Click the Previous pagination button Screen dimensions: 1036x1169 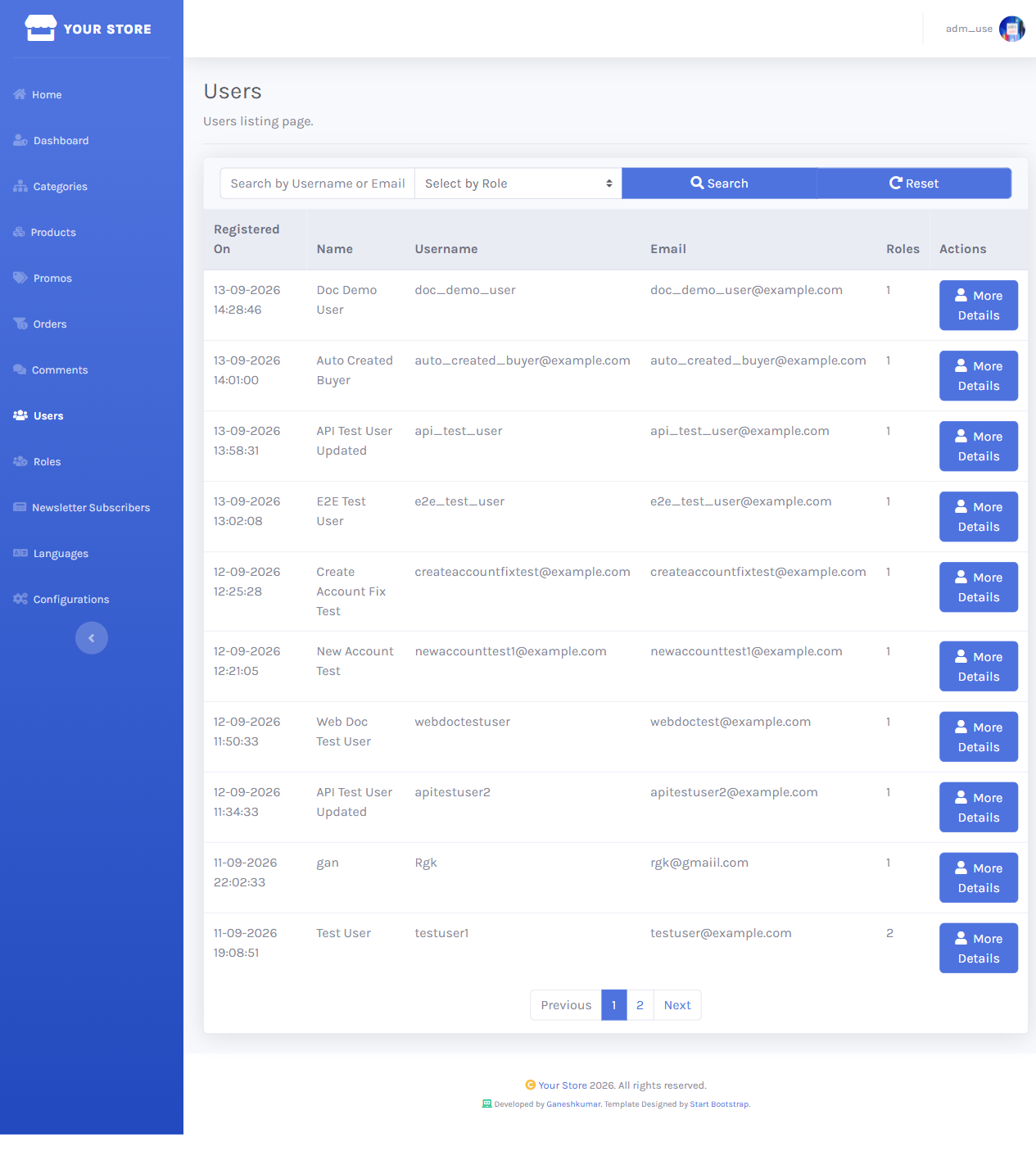[566, 1005]
